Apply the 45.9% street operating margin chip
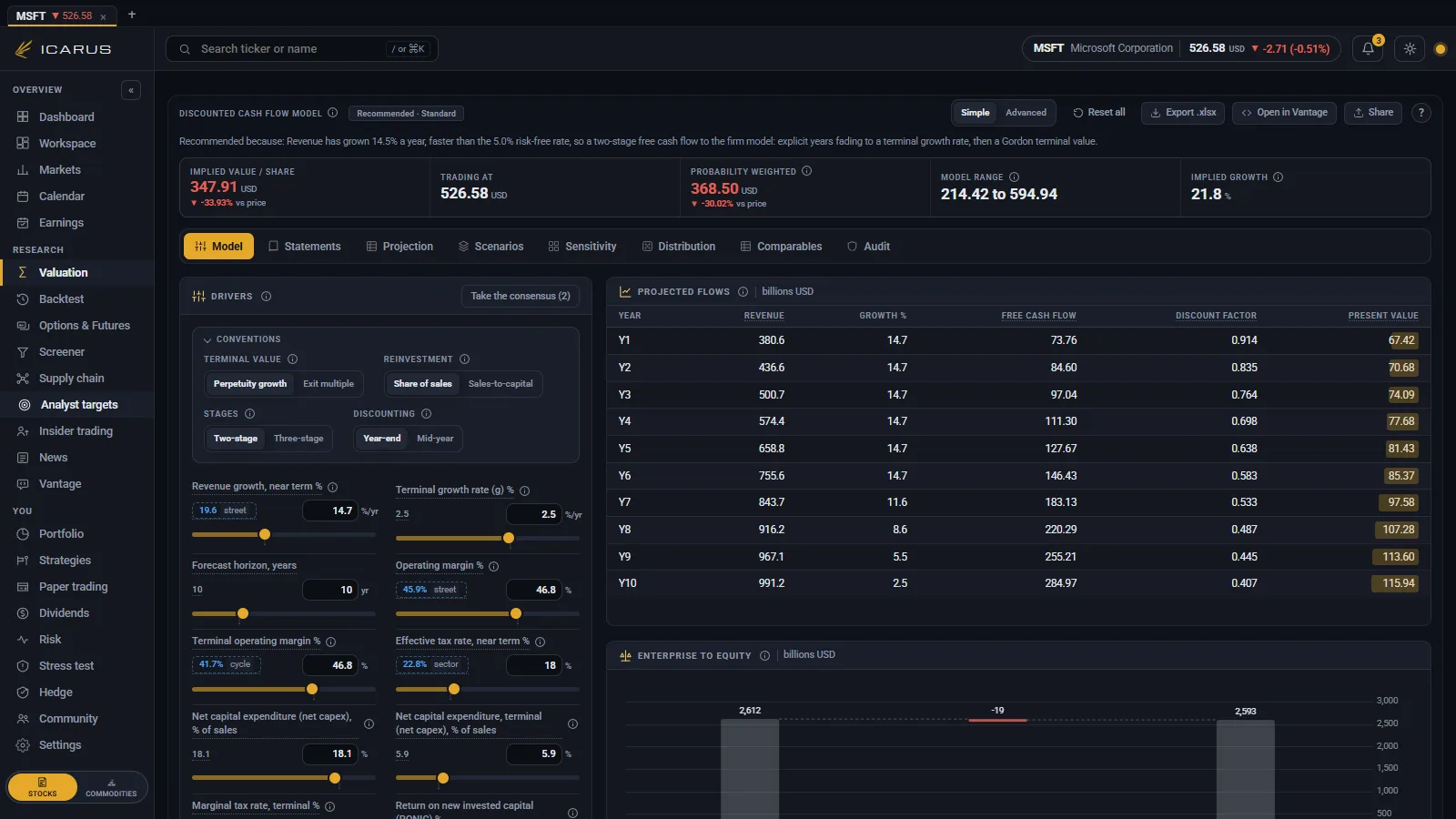The height and width of the screenshot is (819, 1456). (x=431, y=590)
